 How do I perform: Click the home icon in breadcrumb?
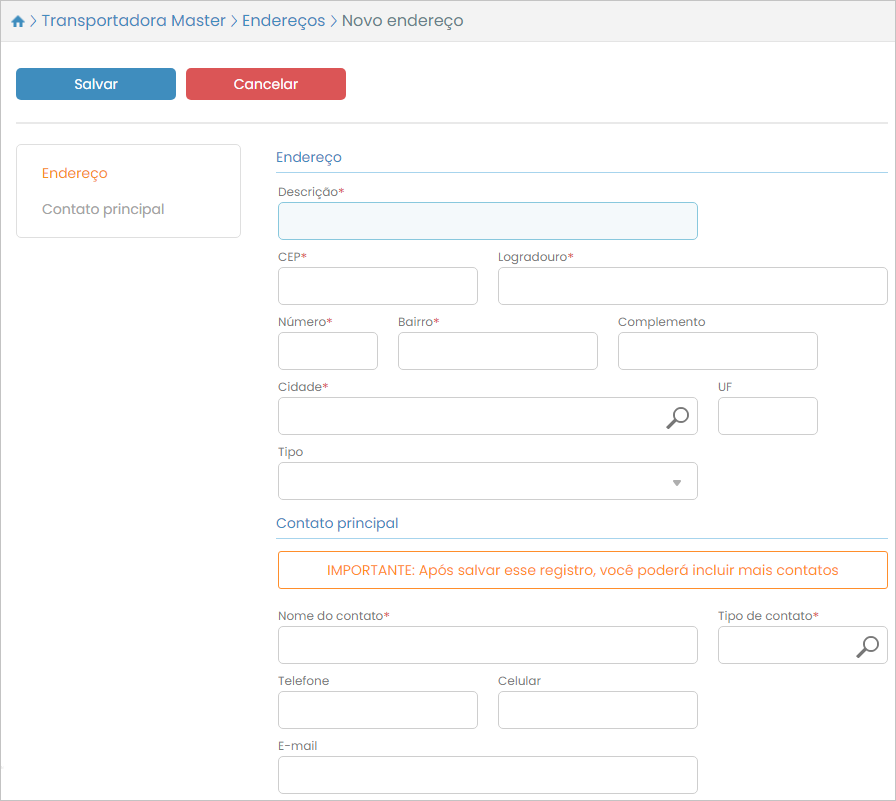point(17,21)
